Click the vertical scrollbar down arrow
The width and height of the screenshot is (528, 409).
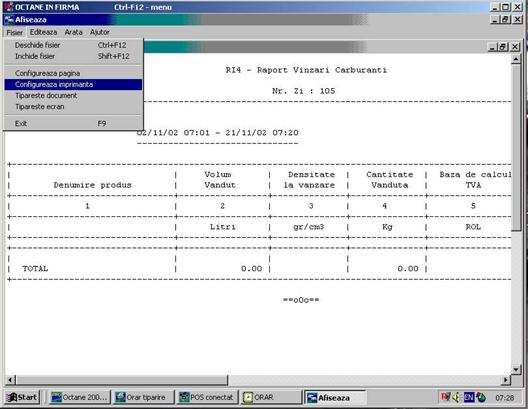pyautogui.click(x=516, y=369)
